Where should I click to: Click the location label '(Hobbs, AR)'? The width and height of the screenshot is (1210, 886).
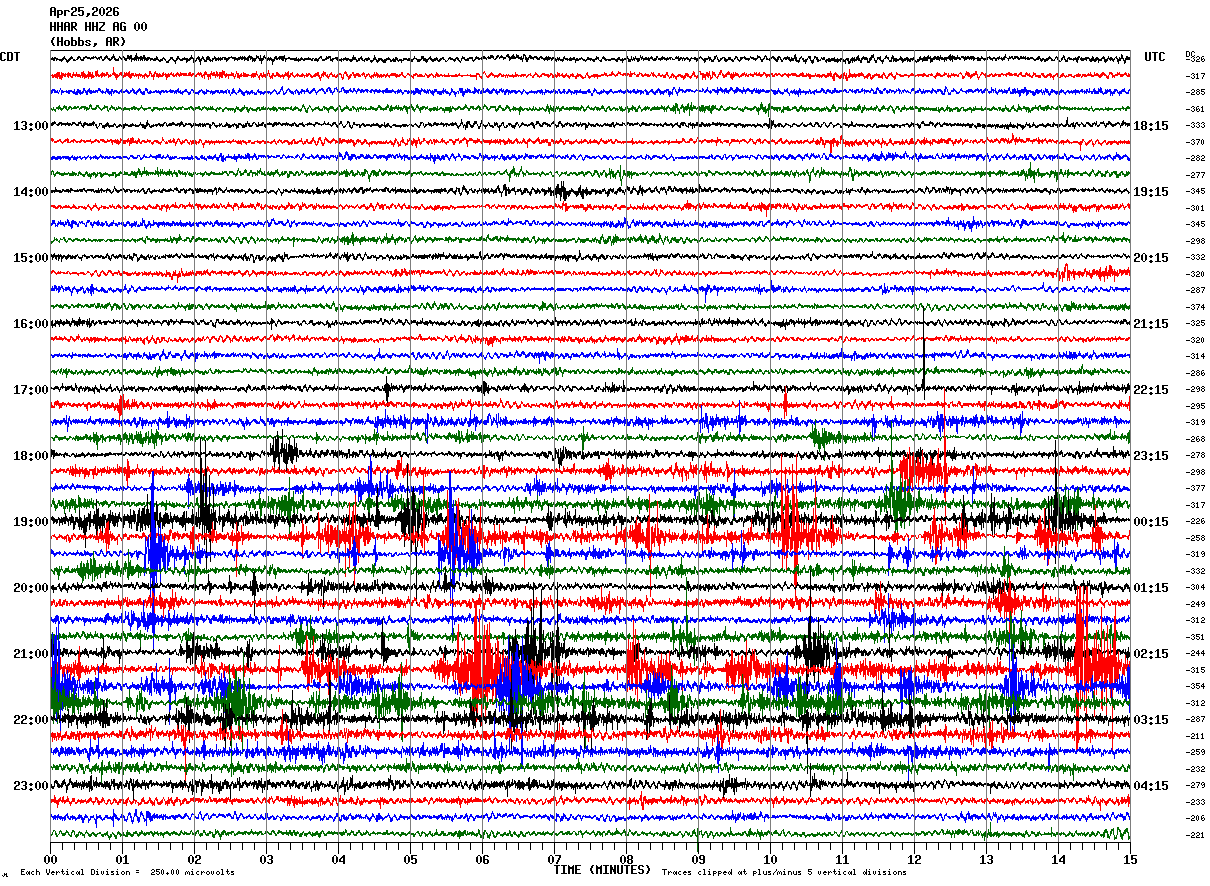pyautogui.click(x=88, y=42)
